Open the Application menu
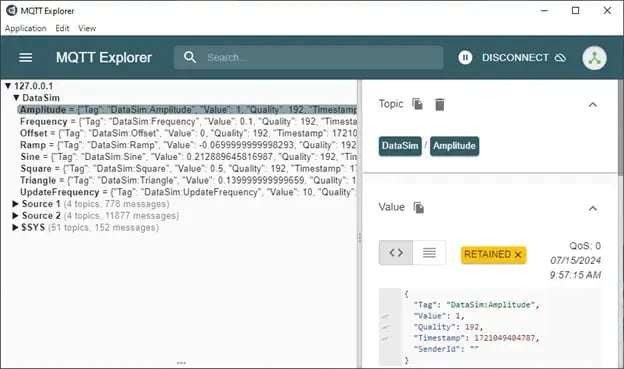The image size is (624, 369). coord(25,28)
